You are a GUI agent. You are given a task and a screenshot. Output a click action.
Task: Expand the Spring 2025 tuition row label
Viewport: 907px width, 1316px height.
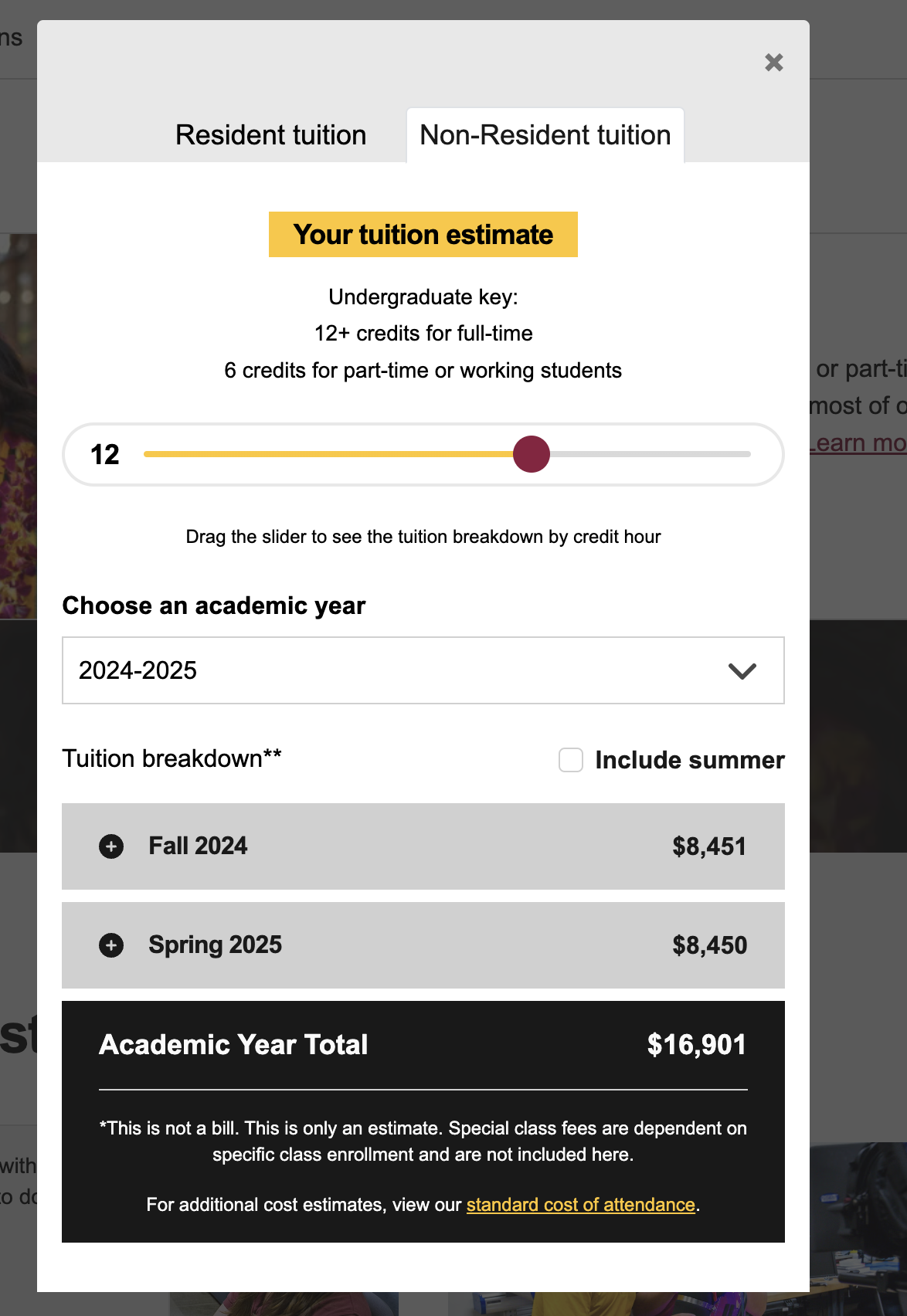pyautogui.click(x=215, y=945)
